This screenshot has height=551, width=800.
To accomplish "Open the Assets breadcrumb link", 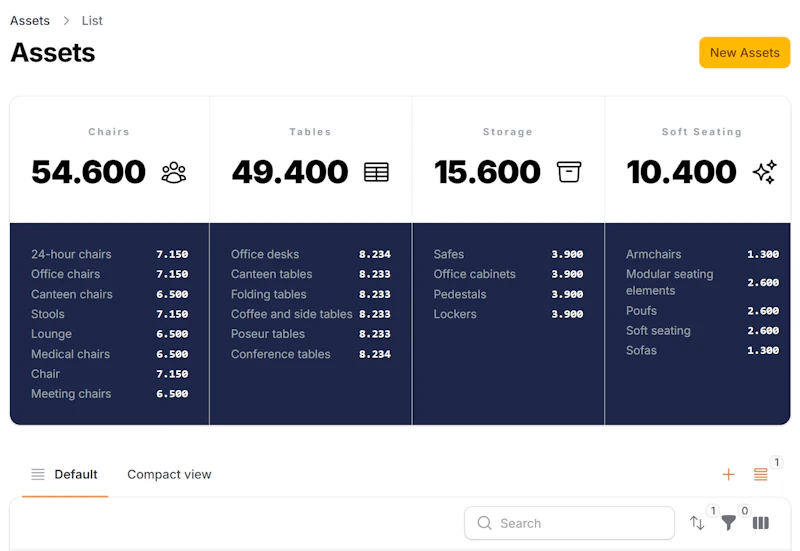I will point(30,20).
